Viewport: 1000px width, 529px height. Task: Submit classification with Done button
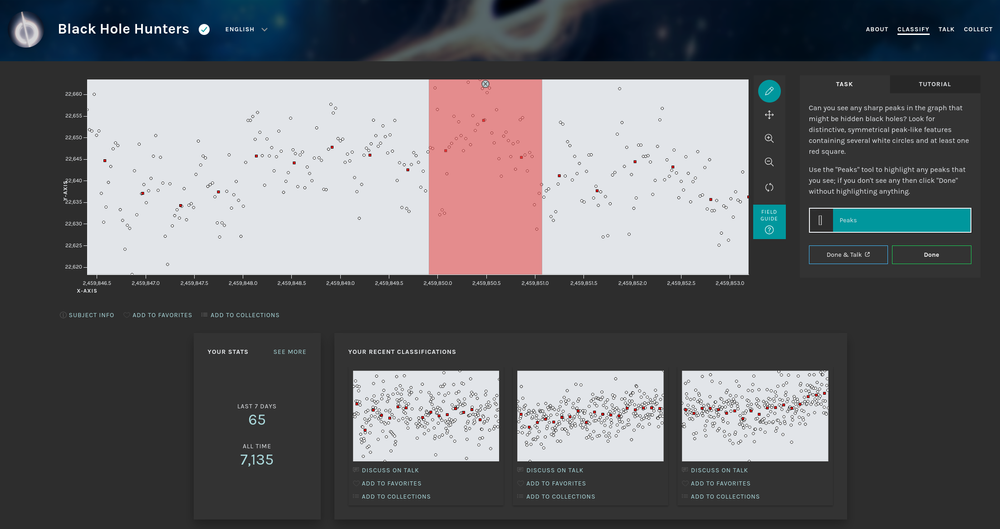coord(931,254)
